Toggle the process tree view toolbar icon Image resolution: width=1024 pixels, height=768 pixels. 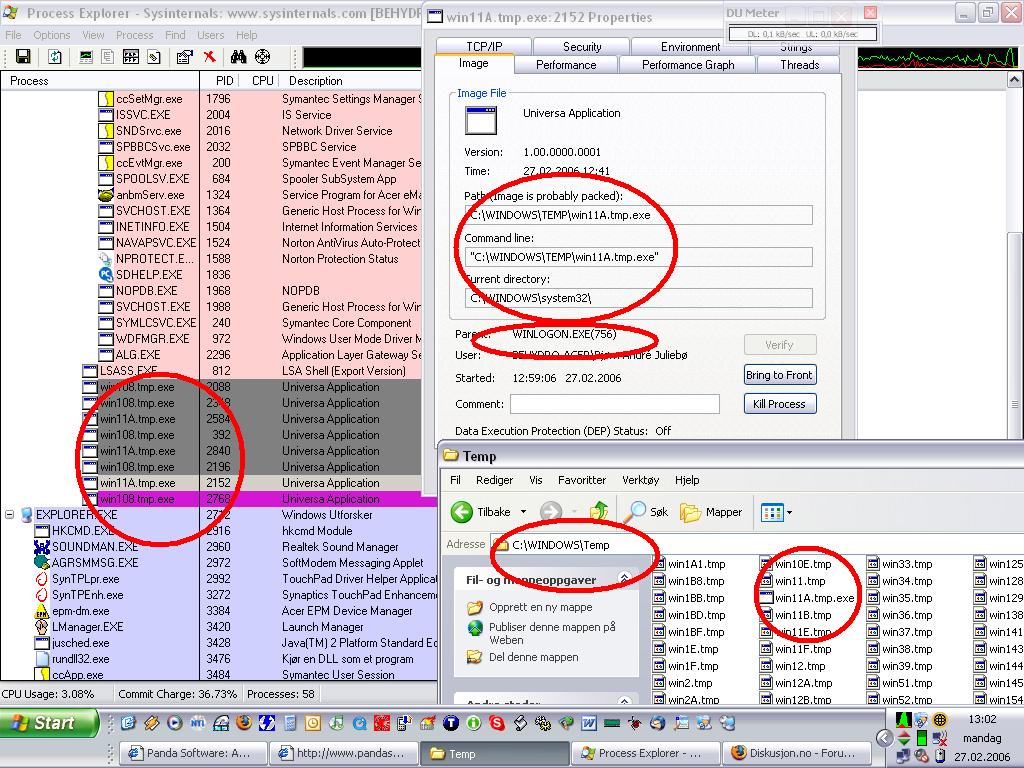pyautogui.click(x=107, y=57)
